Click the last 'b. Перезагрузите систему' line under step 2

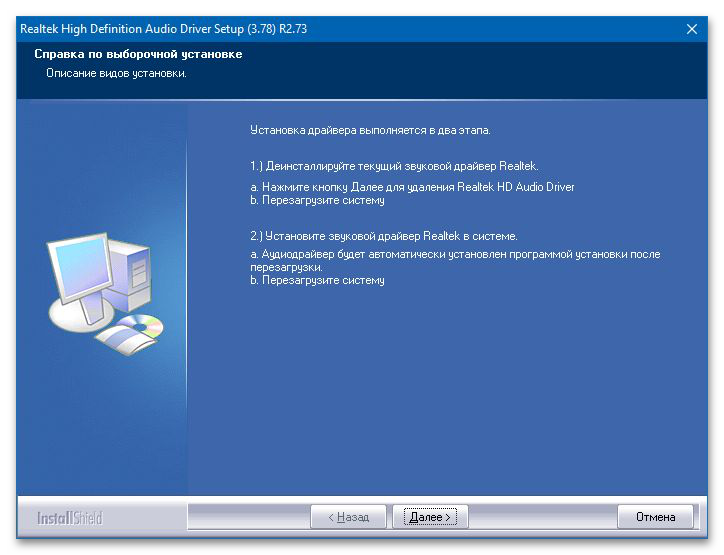tap(317, 280)
